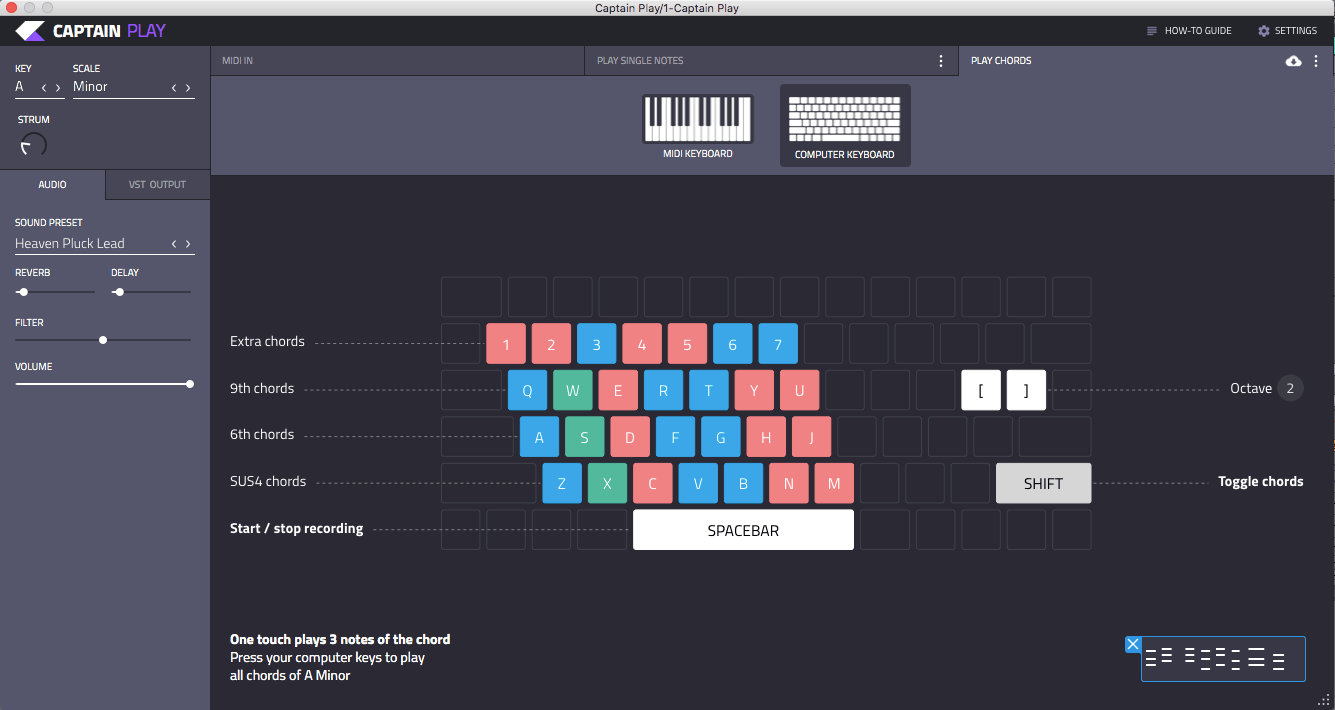
Task: Click the blue Q chord key
Action: (x=527, y=390)
